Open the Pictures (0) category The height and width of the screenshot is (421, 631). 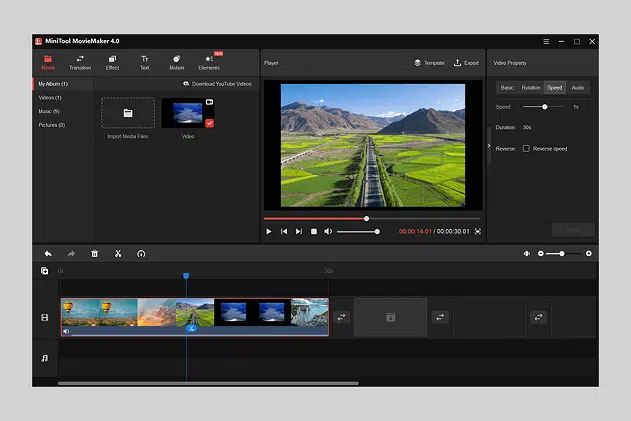point(51,125)
